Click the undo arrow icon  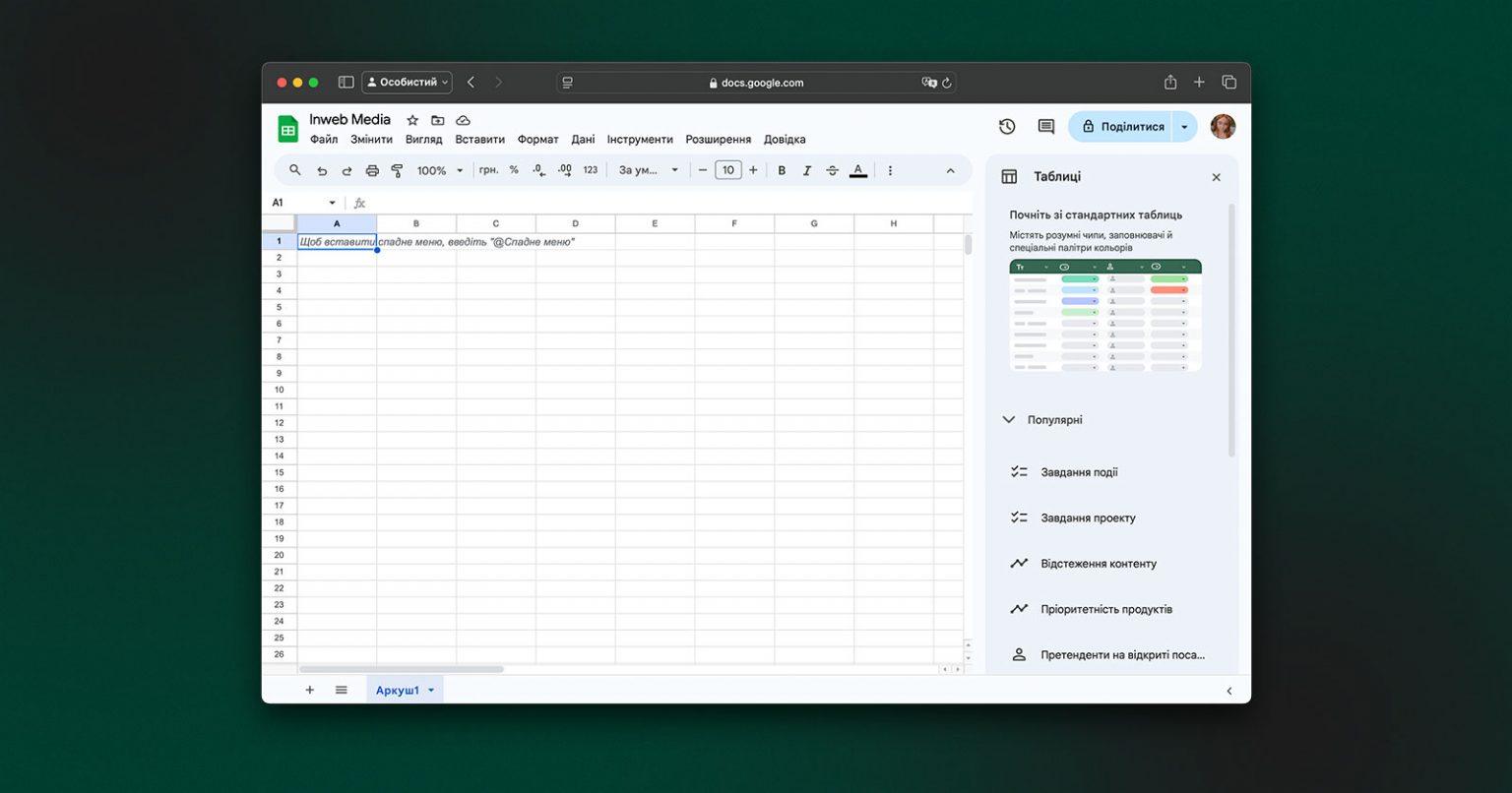[321, 170]
